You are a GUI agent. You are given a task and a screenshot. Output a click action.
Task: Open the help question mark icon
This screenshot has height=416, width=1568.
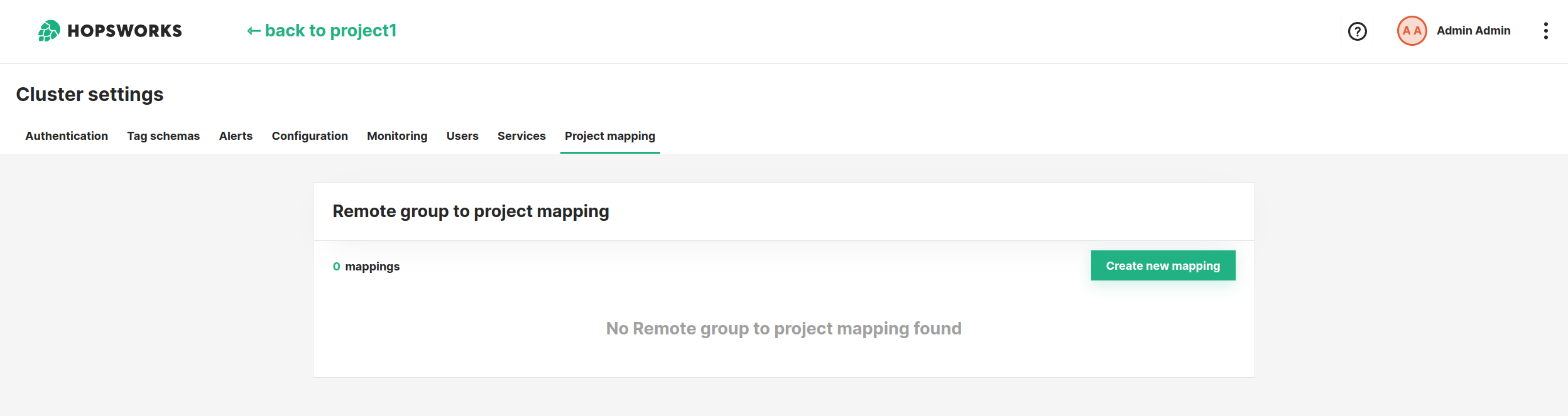pos(1357,31)
